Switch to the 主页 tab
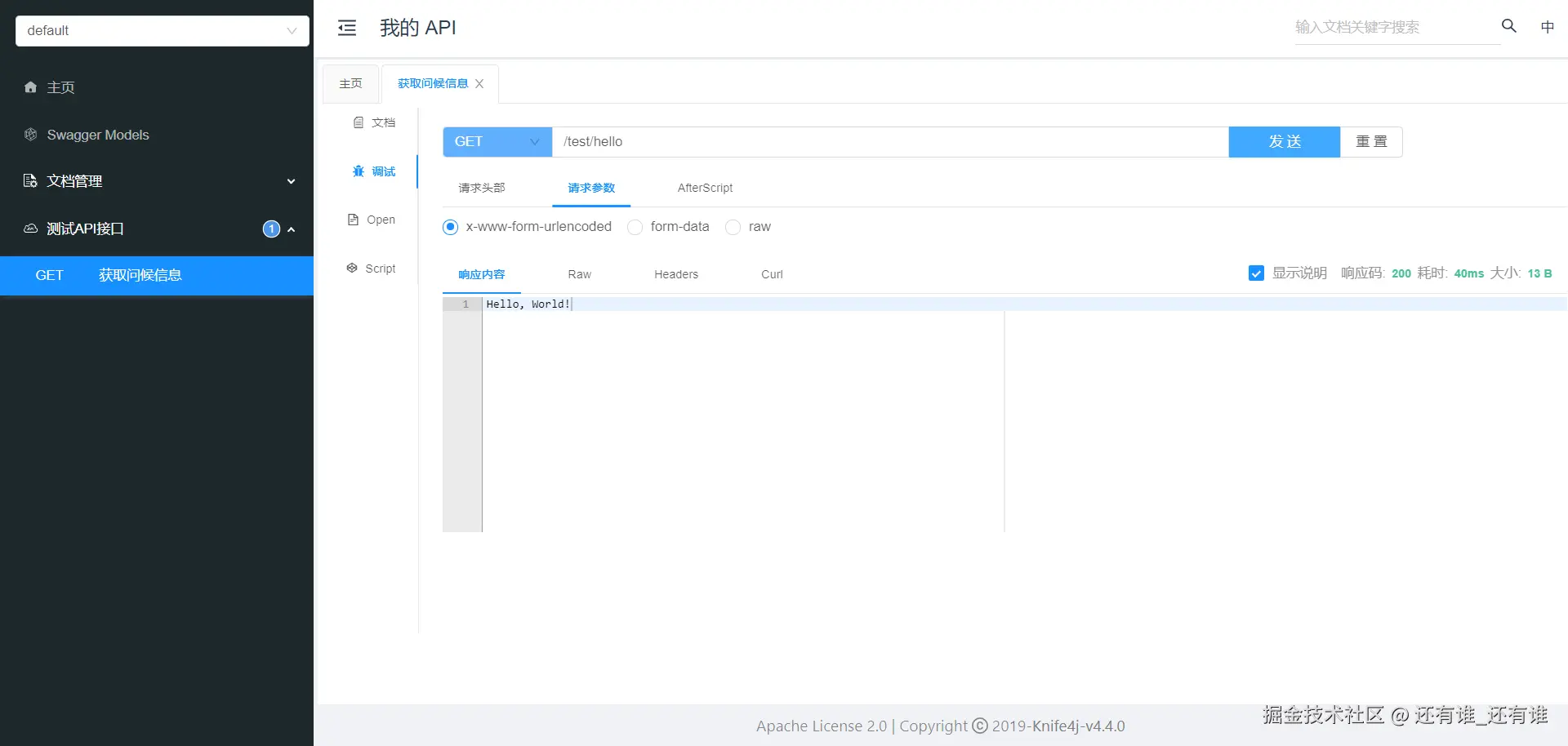Screen dimensions: 1568x746 [x=350, y=84]
